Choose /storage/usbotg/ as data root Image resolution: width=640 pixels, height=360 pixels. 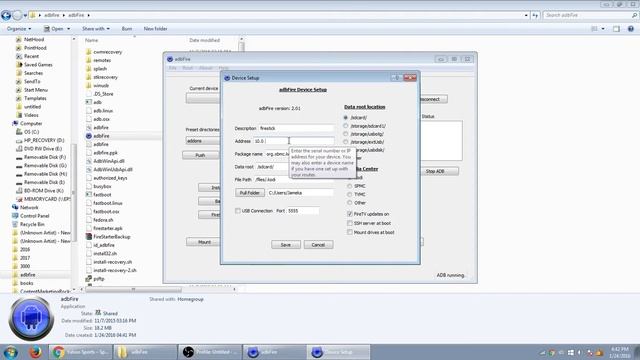point(346,134)
